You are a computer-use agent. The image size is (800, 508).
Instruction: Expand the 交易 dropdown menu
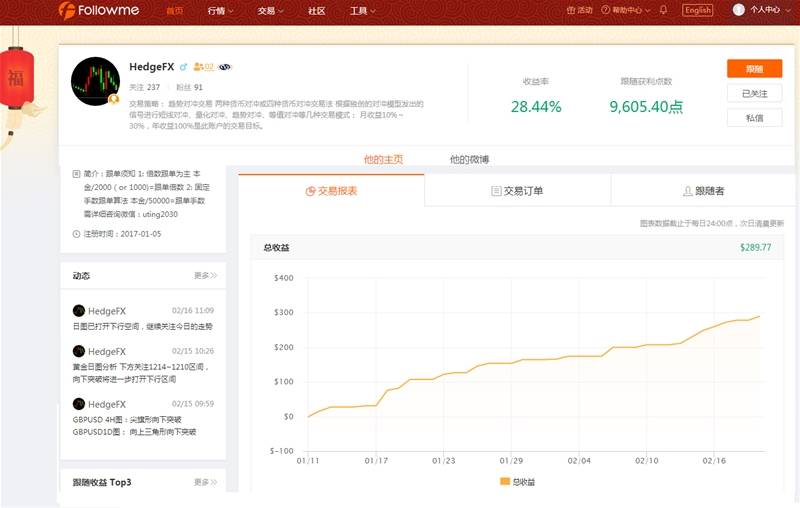[270, 10]
